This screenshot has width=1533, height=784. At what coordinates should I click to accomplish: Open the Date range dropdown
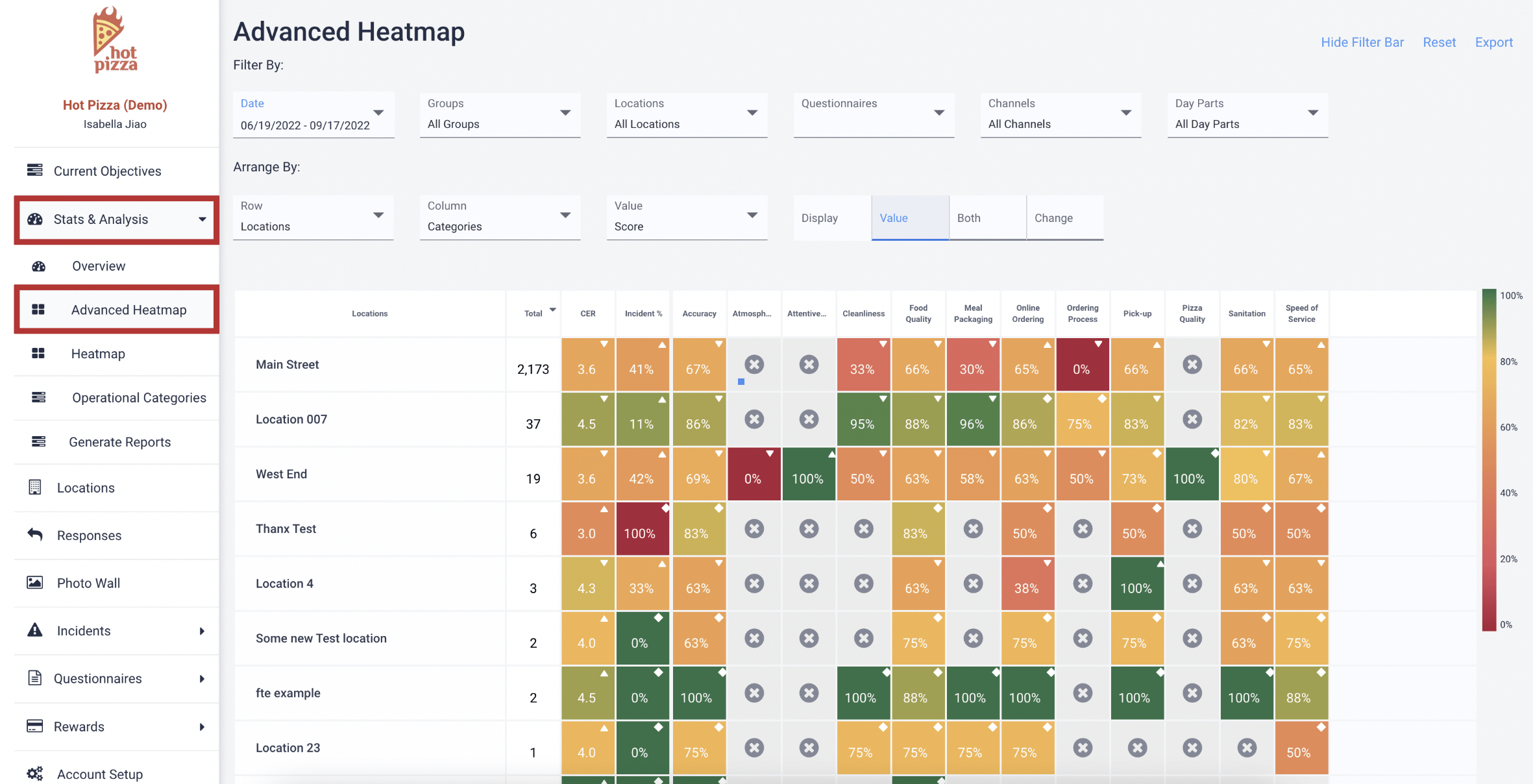[x=313, y=115]
